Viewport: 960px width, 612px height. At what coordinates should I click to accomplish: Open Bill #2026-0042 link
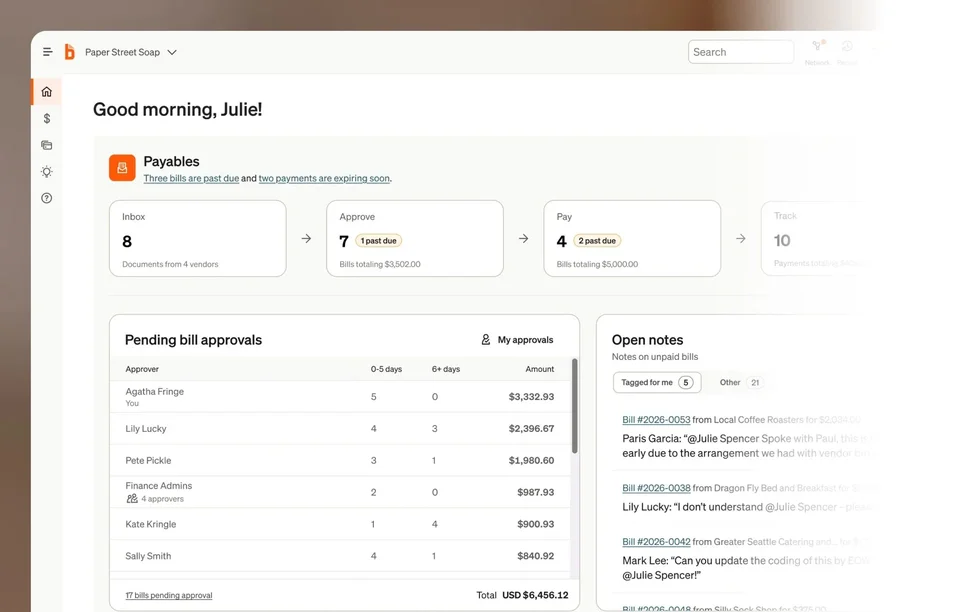(656, 542)
